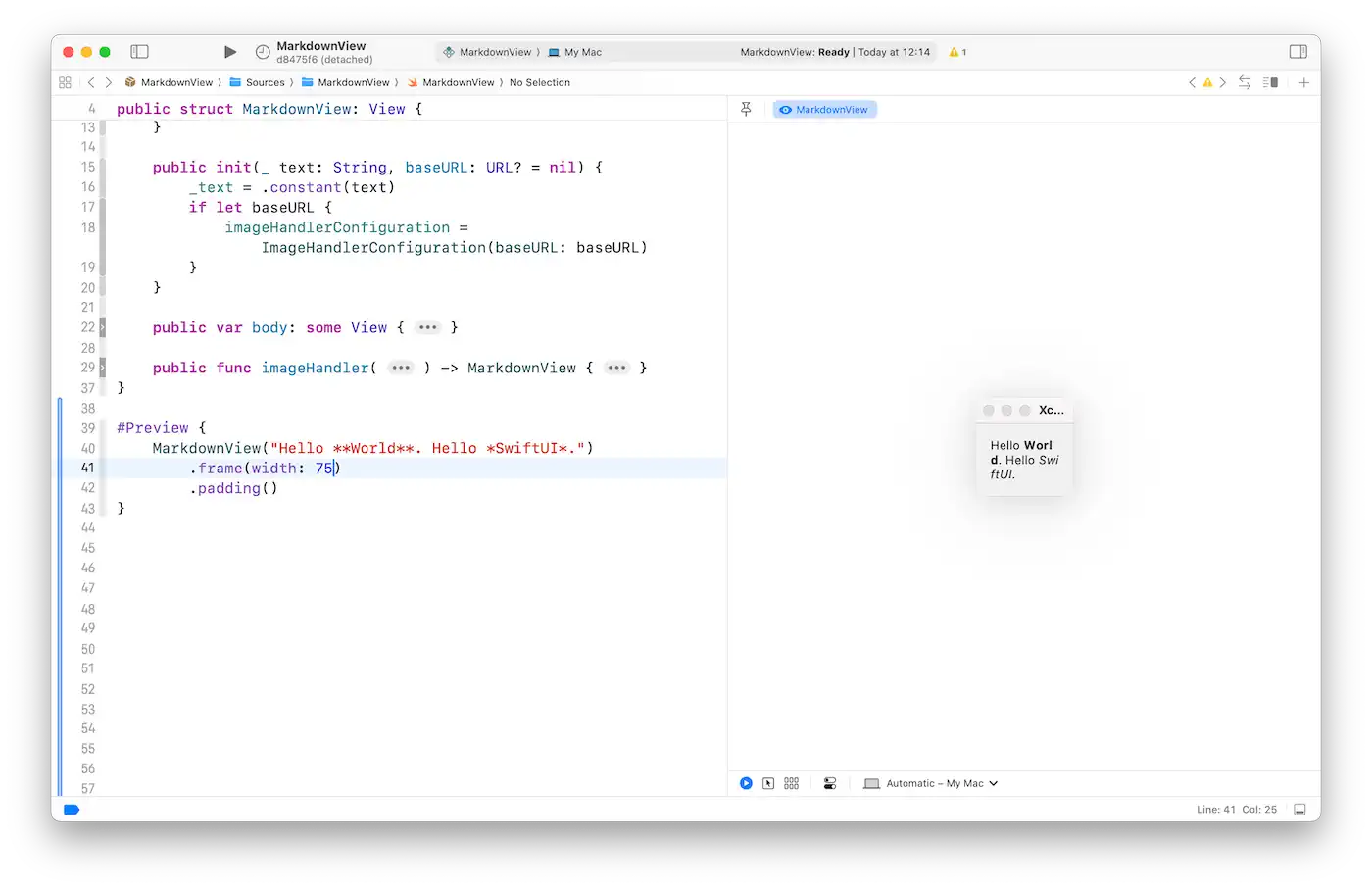Screen dimensions: 1372x889
Task: Pin the preview with the pin icon
Action: coord(746,110)
